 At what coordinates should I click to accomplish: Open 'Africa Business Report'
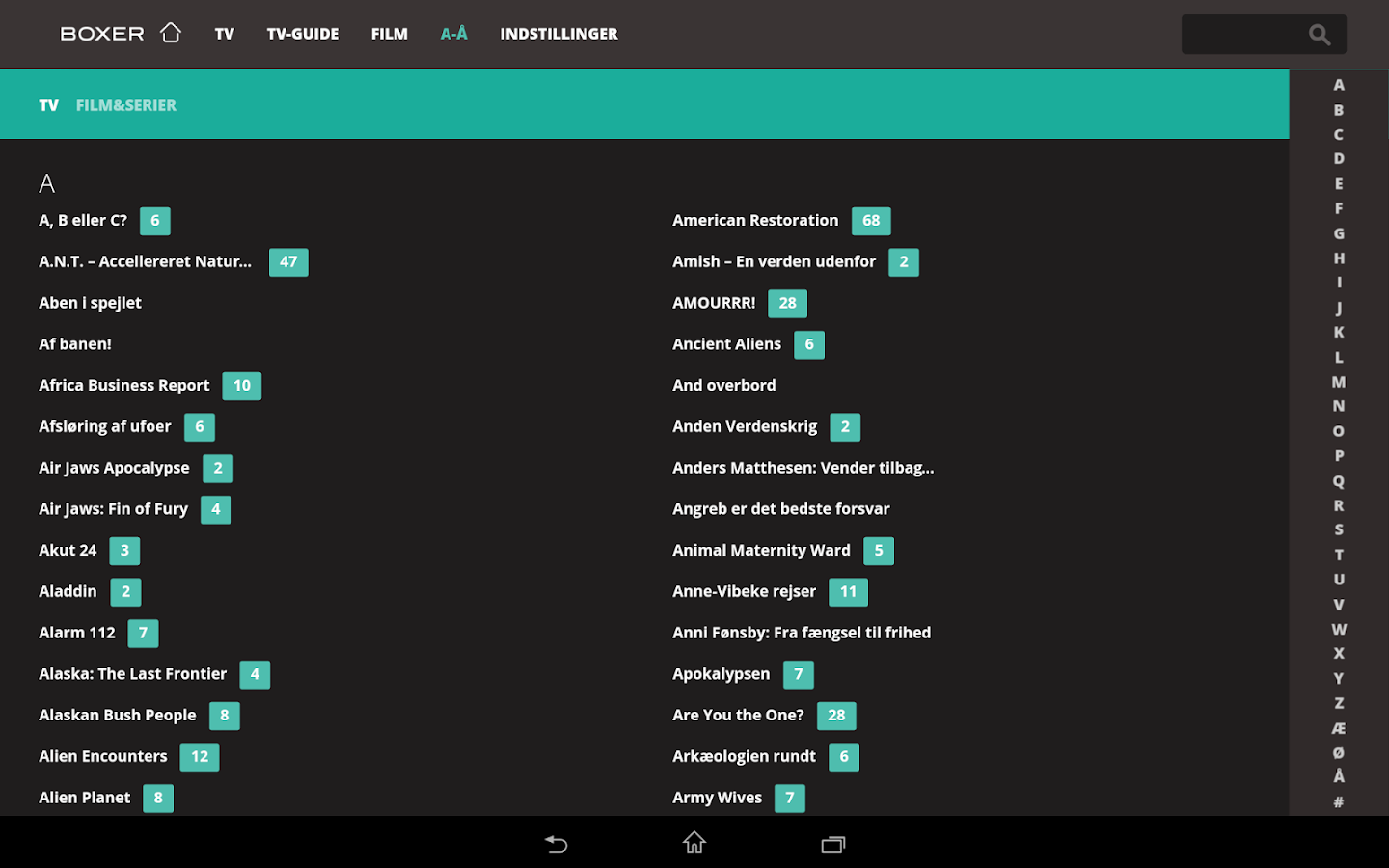pyautogui.click(x=124, y=386)
